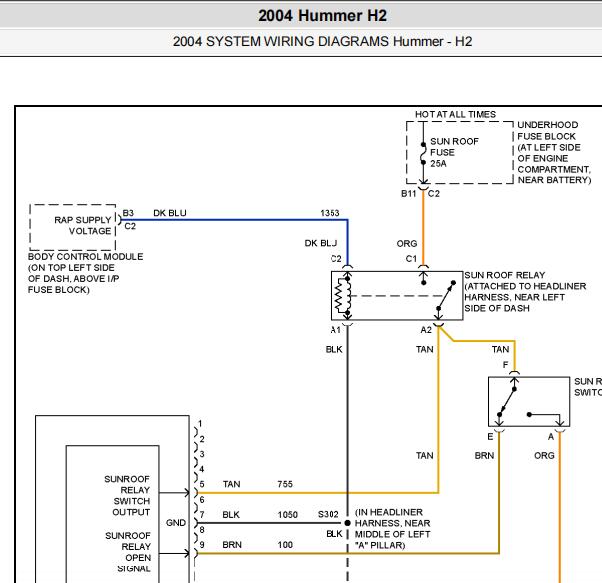Click the orange wire below fuse connector B11
Image resolution: width=602 pixels, height=583 pixels.
[x=423, y=226]
